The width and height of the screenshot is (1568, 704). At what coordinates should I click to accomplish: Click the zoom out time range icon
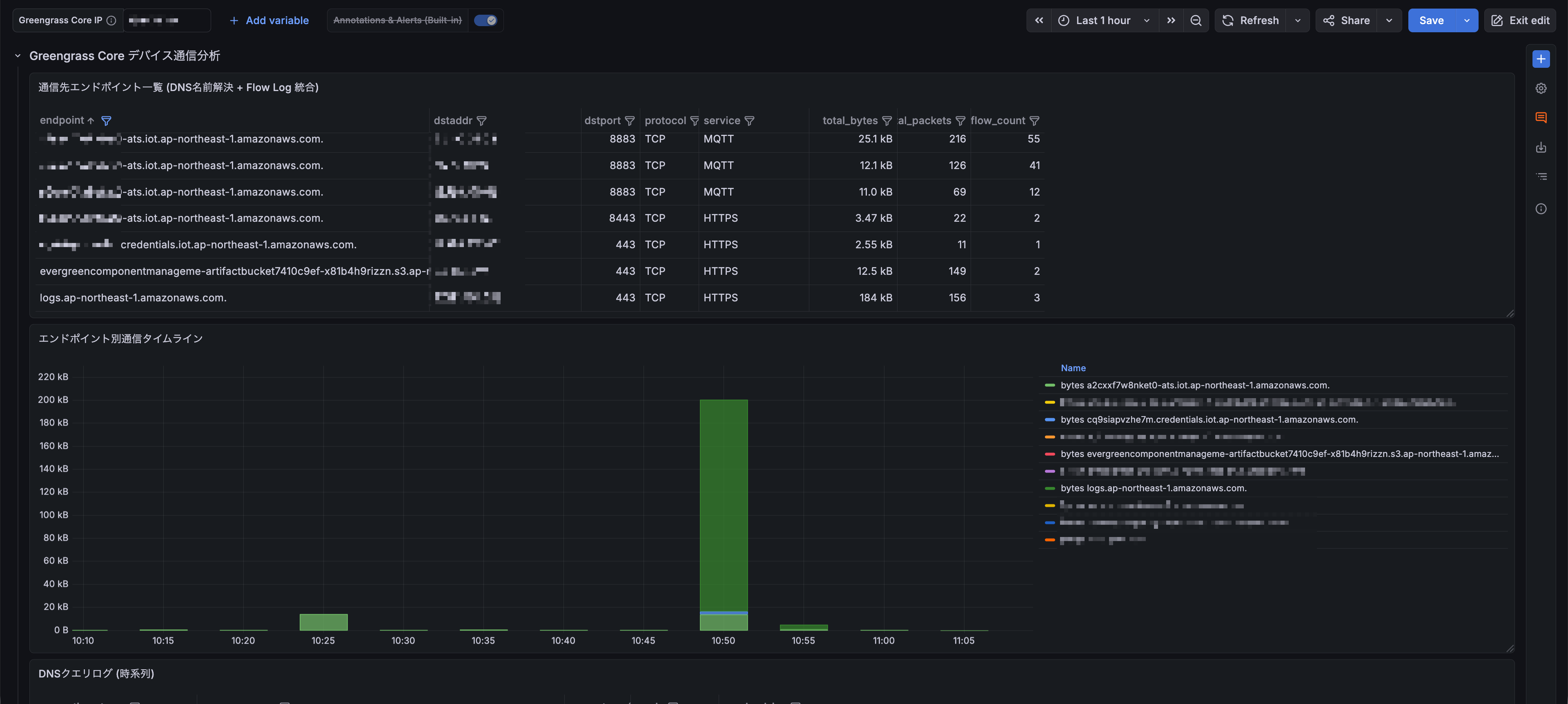click(x=1196, y=20)
